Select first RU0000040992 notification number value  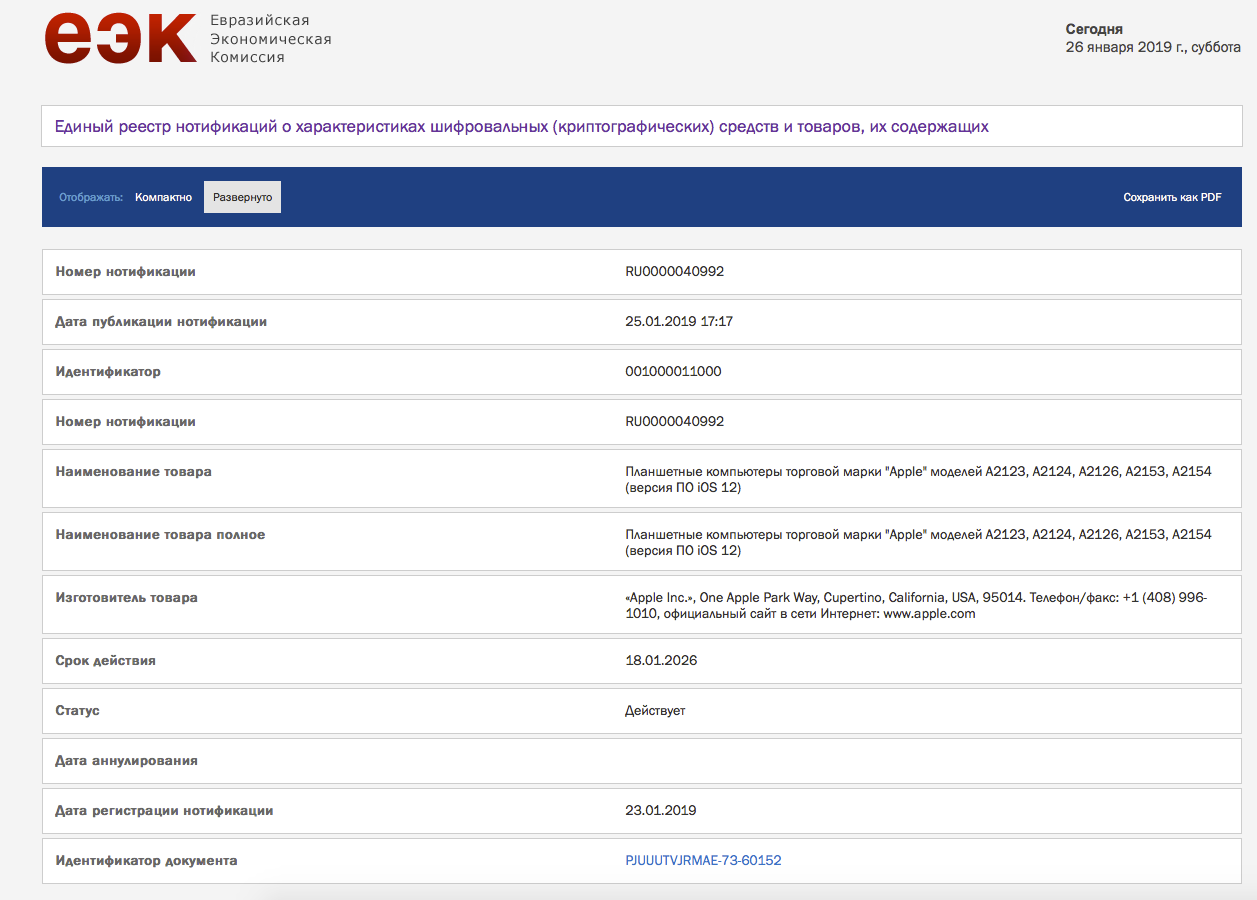click(674, 271)
